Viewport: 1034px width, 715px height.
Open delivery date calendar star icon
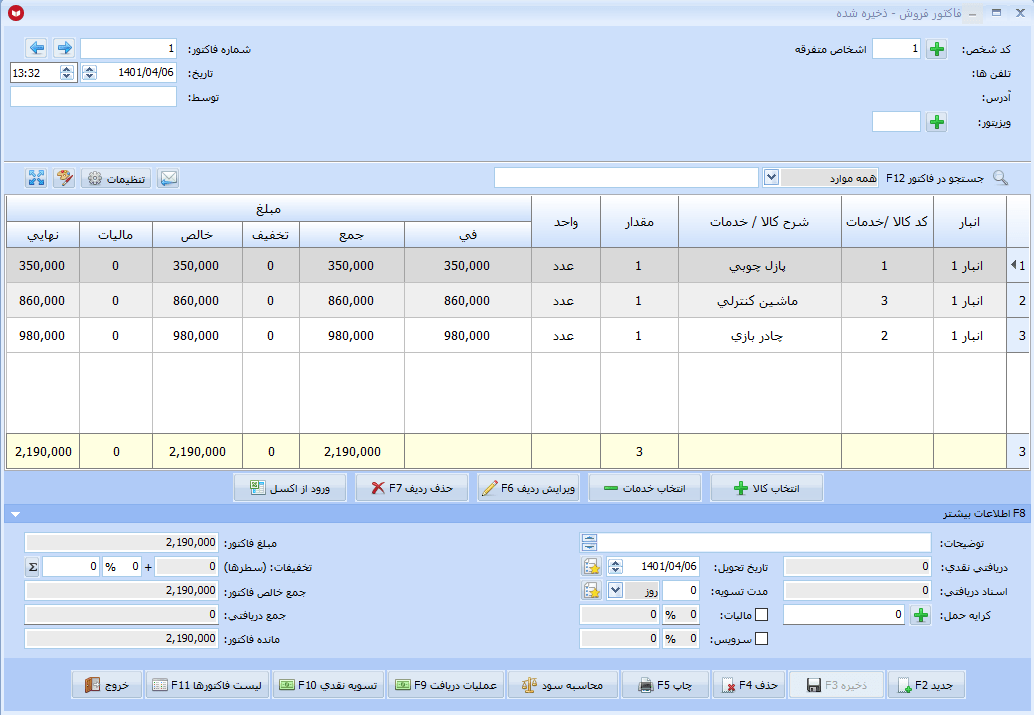(x=592, y=567)
